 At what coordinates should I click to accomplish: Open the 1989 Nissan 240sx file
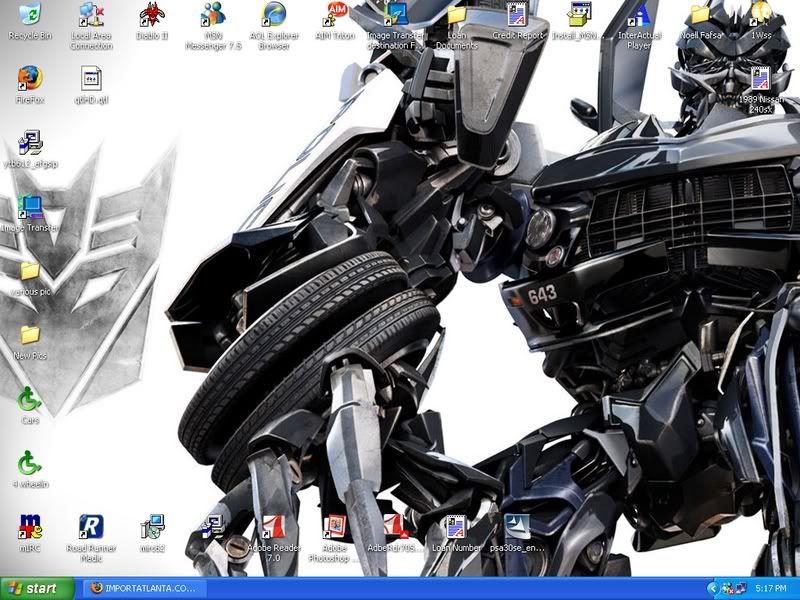760,80
